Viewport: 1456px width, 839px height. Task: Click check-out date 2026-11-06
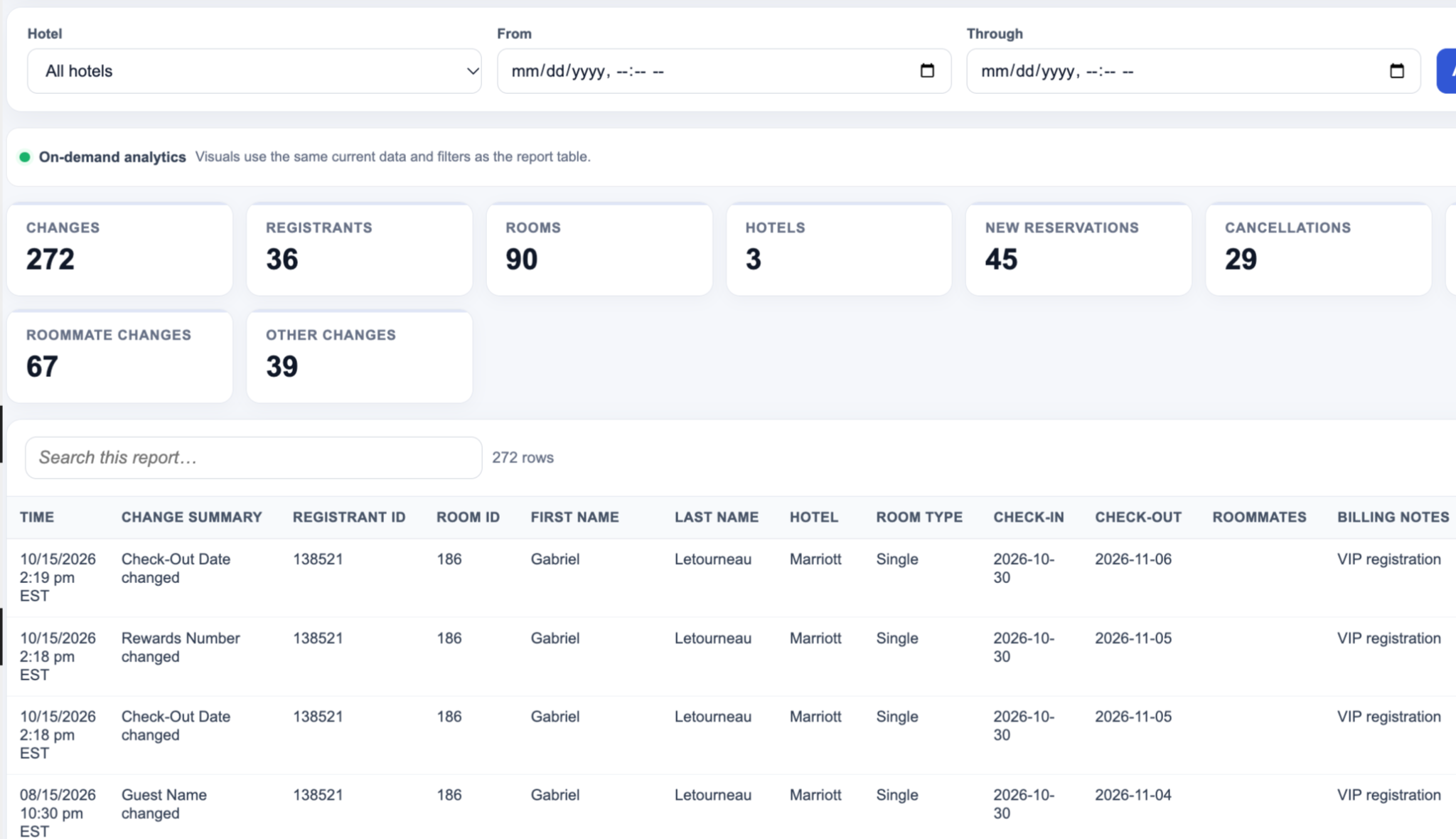point(1133,559)
